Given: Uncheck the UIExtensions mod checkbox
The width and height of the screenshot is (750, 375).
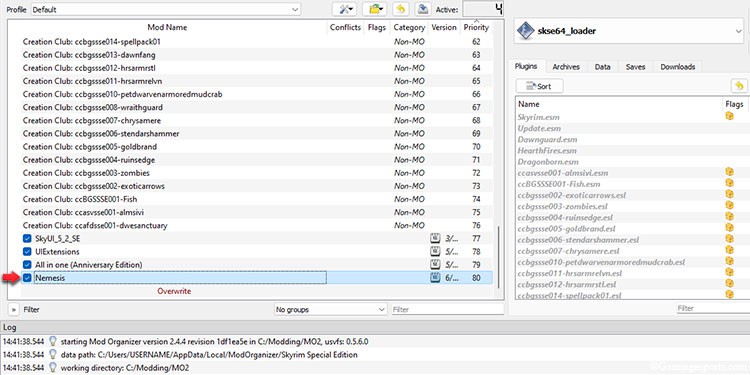Looking at the screenshot, I should pyautogui.click(x=27, y=251).
